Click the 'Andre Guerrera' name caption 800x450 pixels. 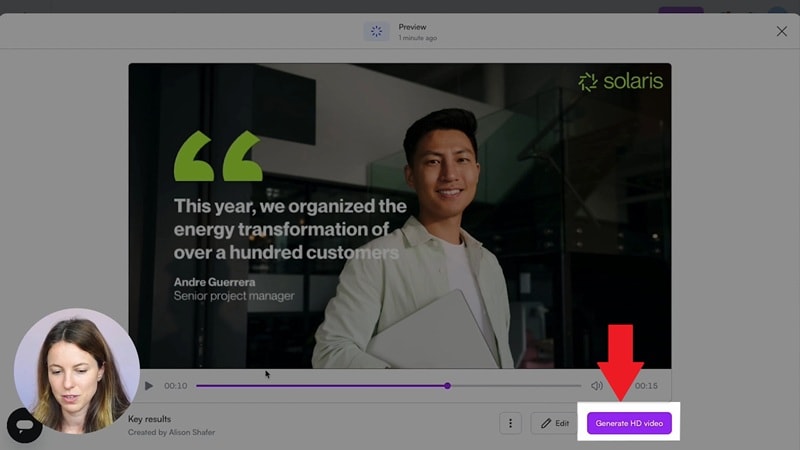pos(214,282)
